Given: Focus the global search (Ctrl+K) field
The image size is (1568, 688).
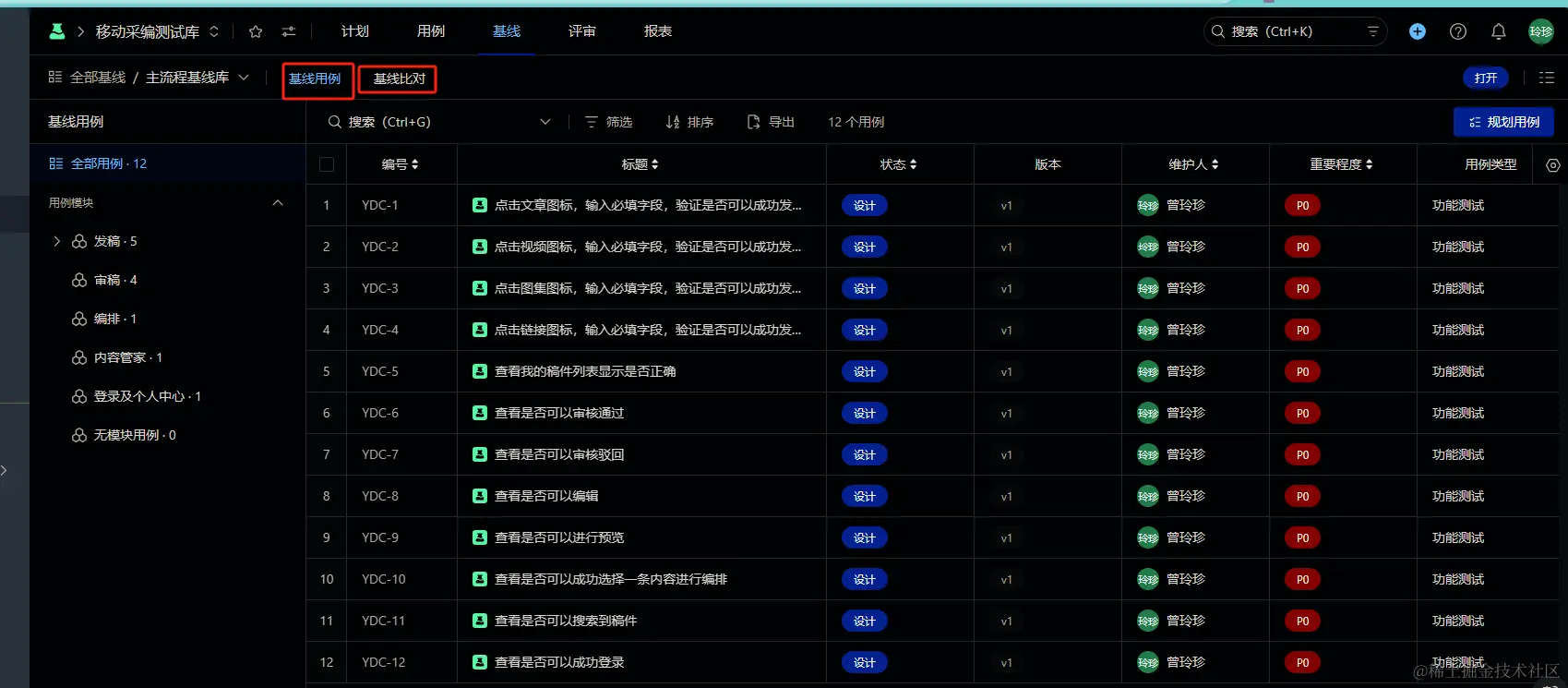Looking at the screenshot, I should pyautogui.click(x=1295, y=31).
